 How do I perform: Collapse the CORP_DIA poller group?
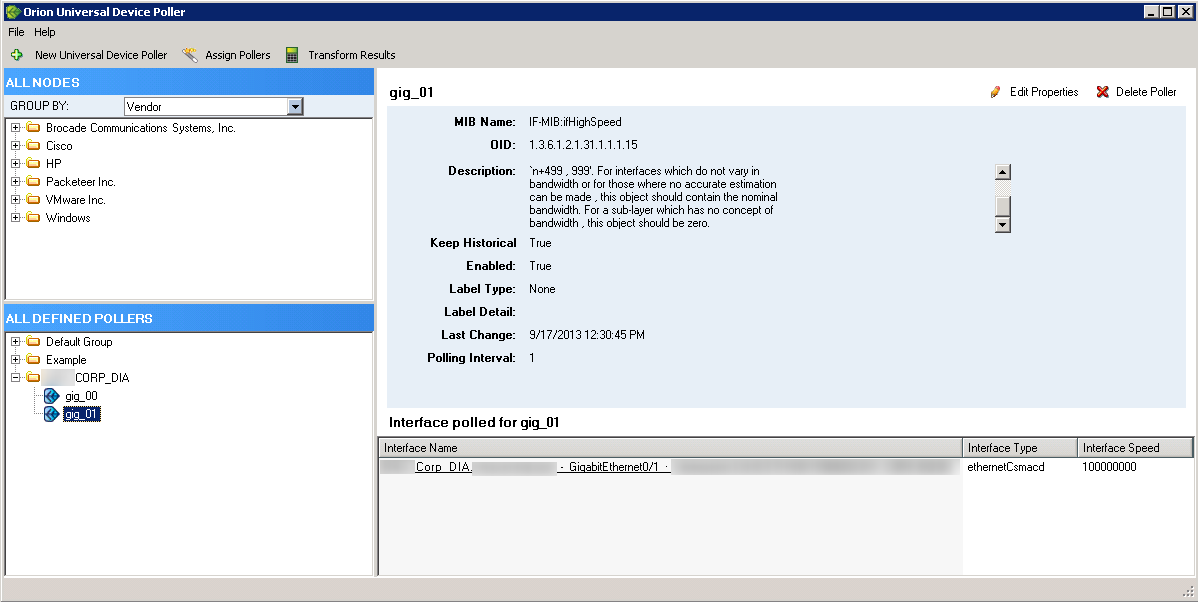coord(15,377)
